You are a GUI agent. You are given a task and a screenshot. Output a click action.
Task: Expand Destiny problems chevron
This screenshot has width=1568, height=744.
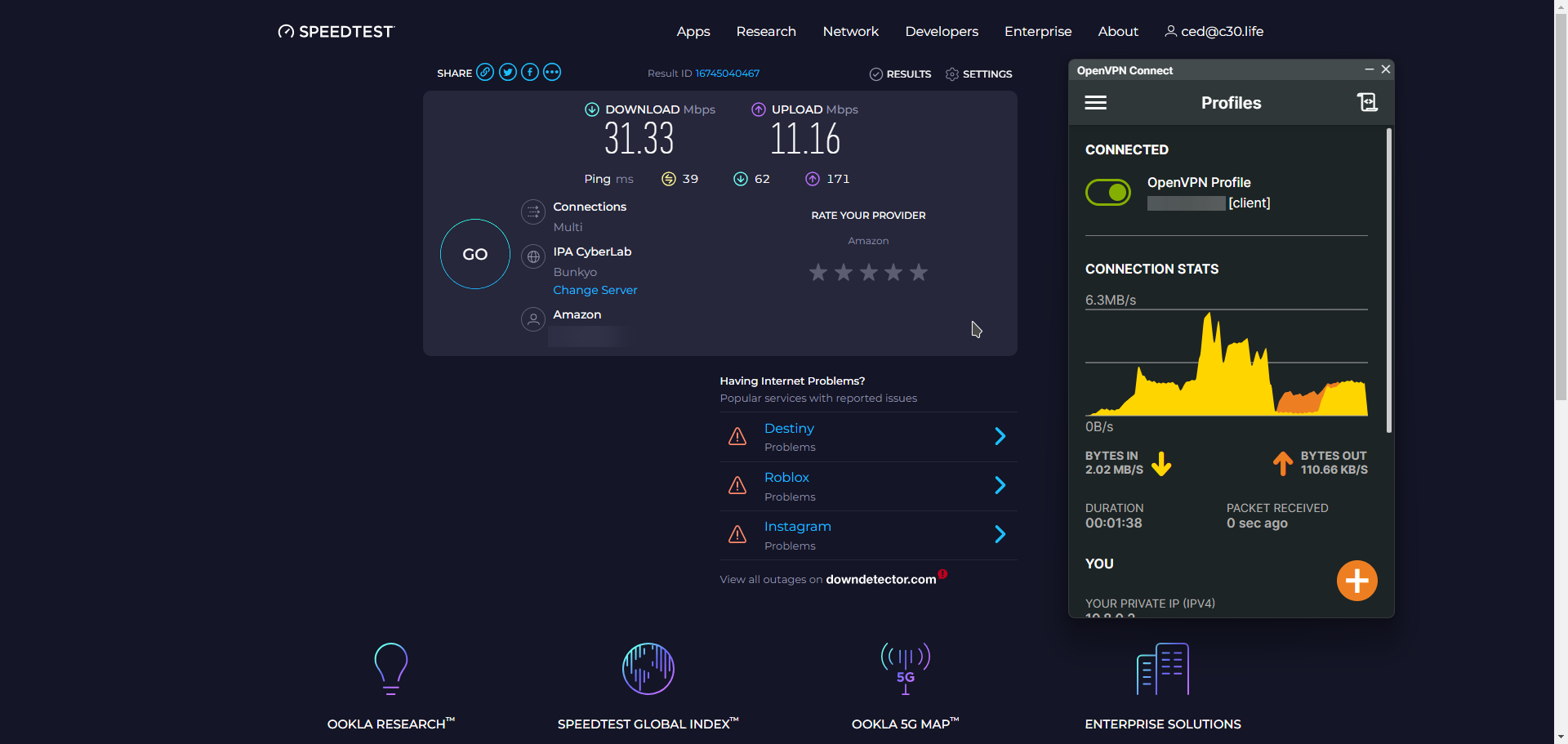tap(1000, 437)
